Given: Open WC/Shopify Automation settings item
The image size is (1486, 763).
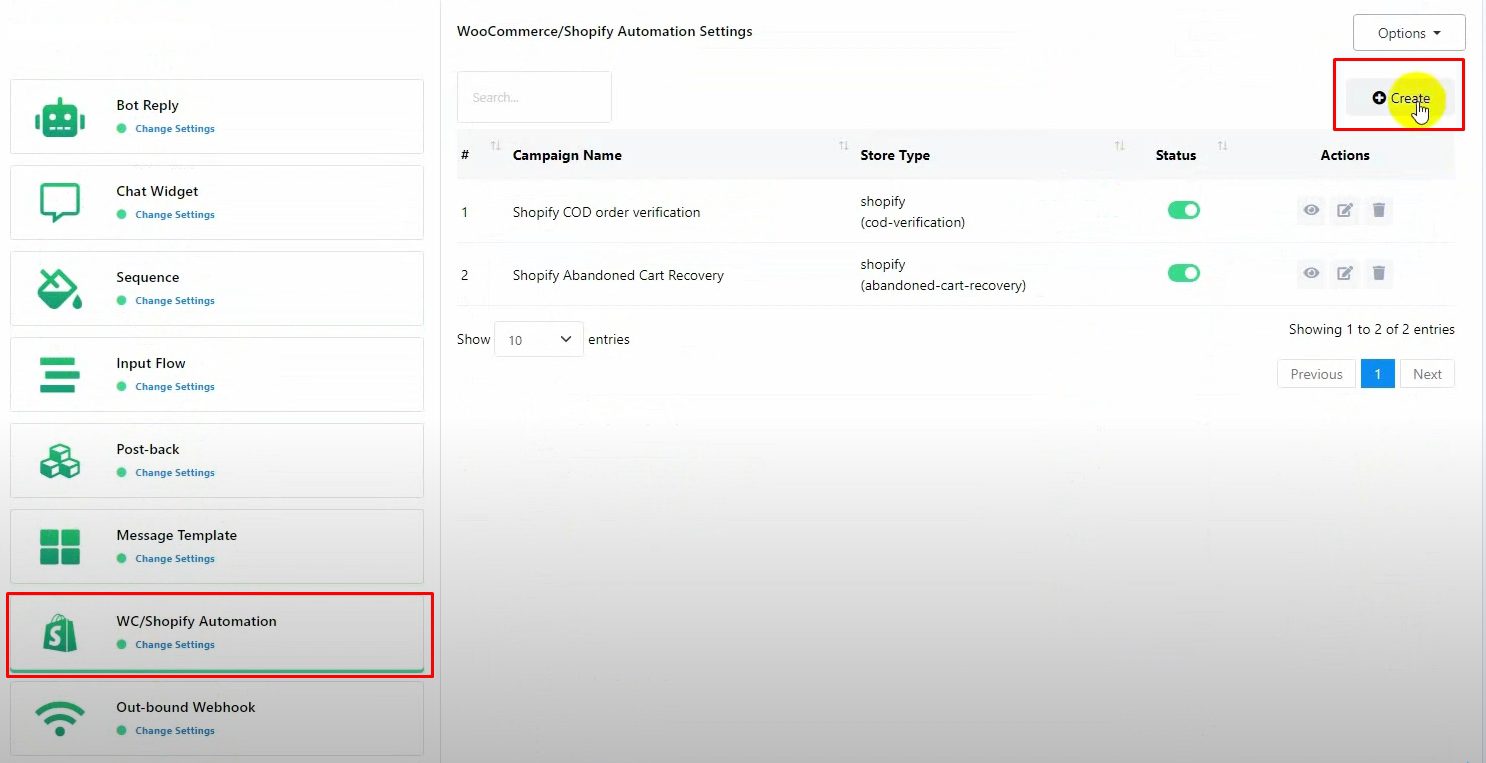Looking at the screenshot, I should pyautogui.click(x=196, y=621).
